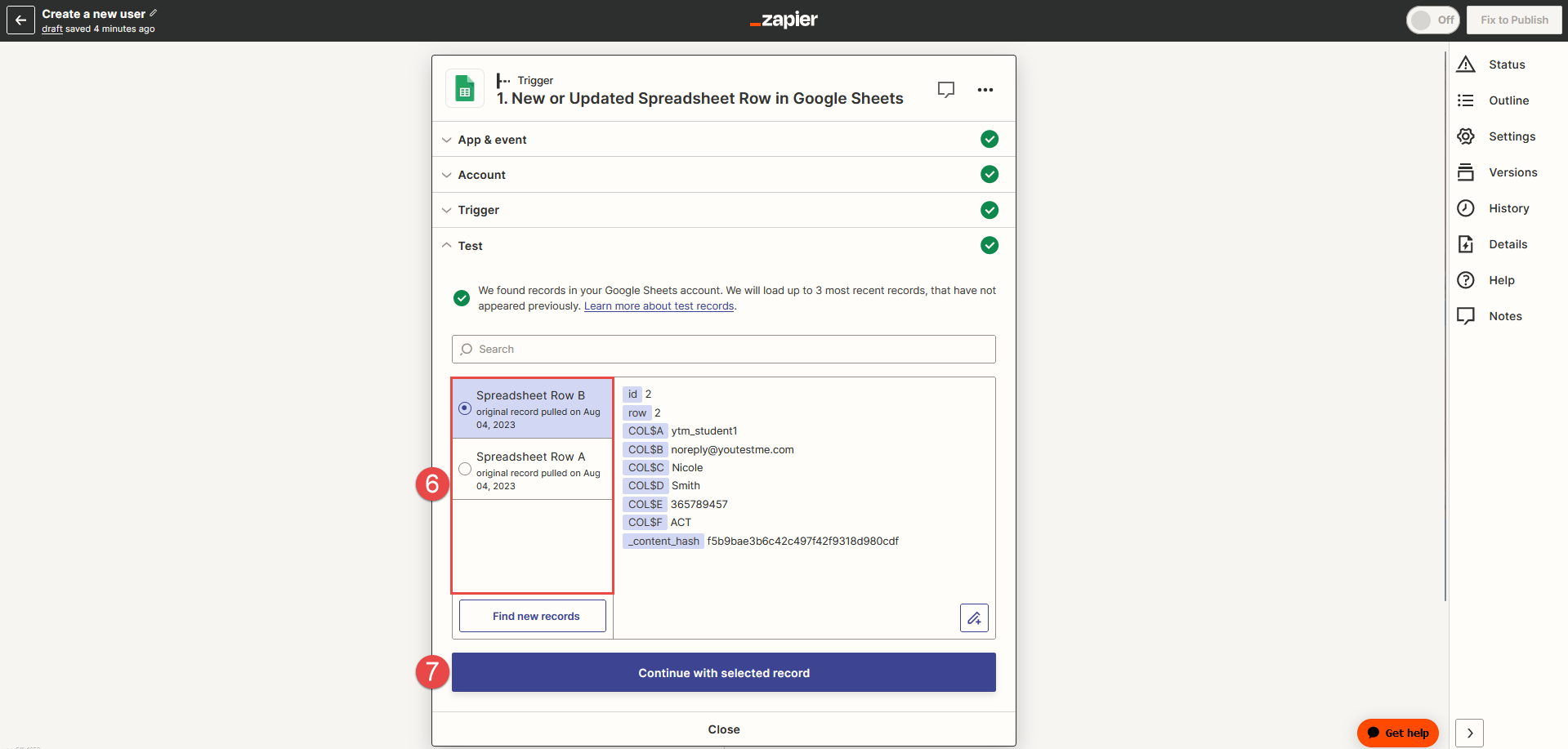Click the COL$F field label
The width and height of the screenshot is (1568, 749).
coord(645,522)
